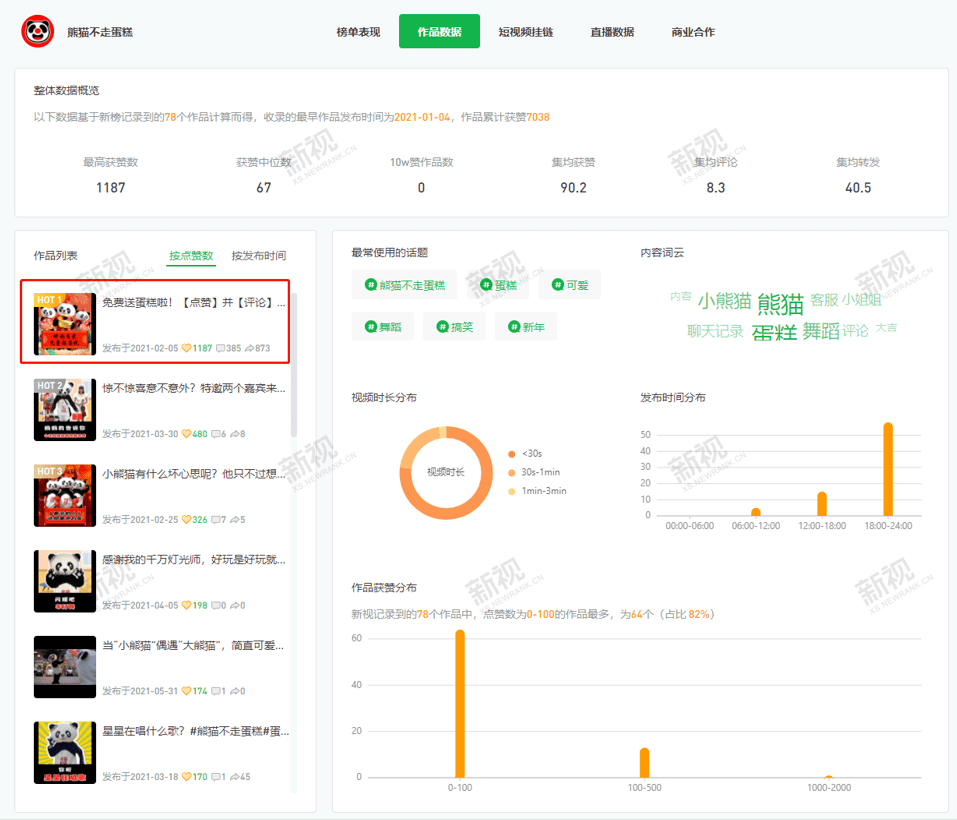The width and height of the screenshot is (957, 820).
Task: Click the heart icon on HOT 2 video
Action: coord(186,434)
